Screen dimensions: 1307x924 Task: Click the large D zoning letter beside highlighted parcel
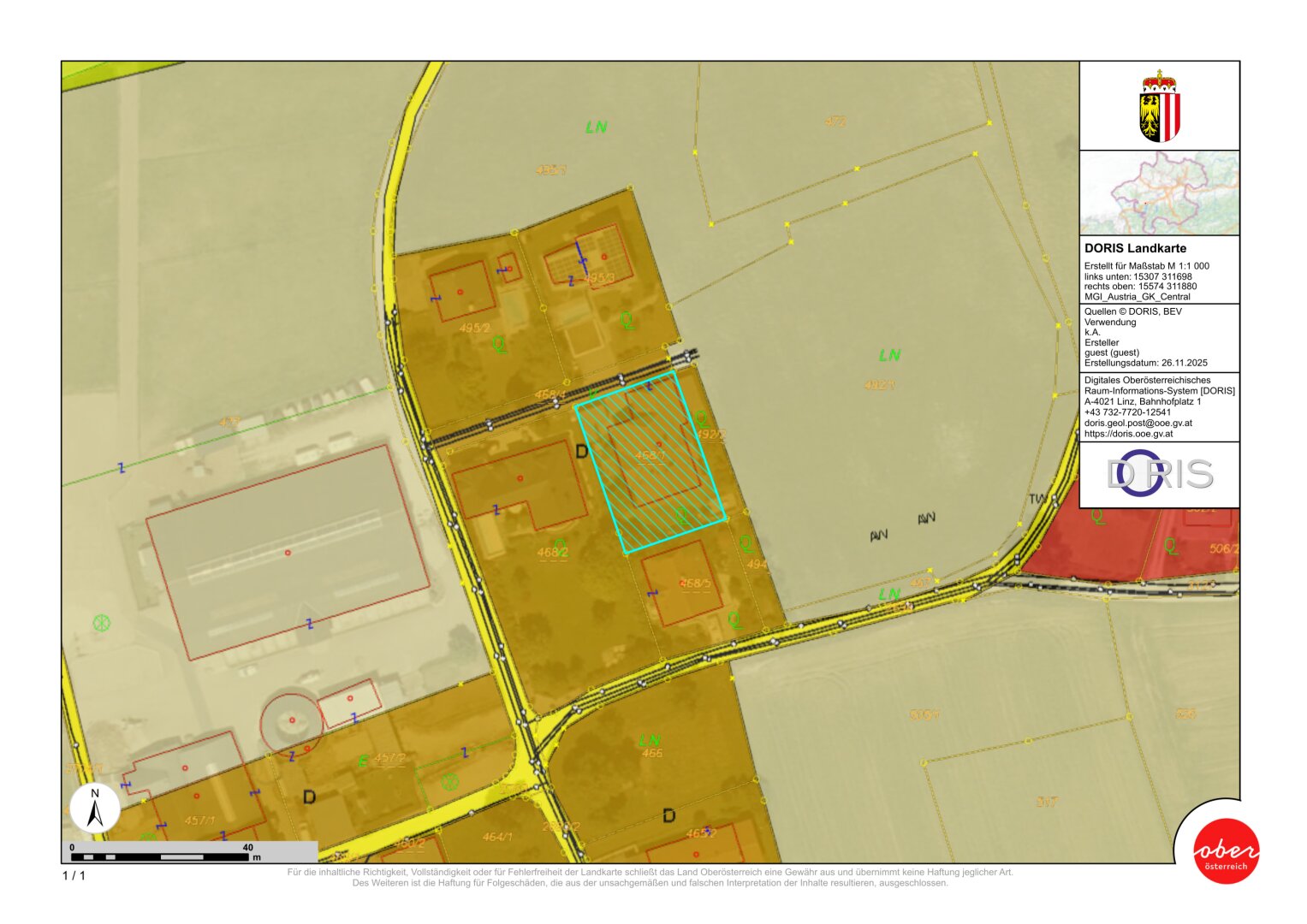582,451
